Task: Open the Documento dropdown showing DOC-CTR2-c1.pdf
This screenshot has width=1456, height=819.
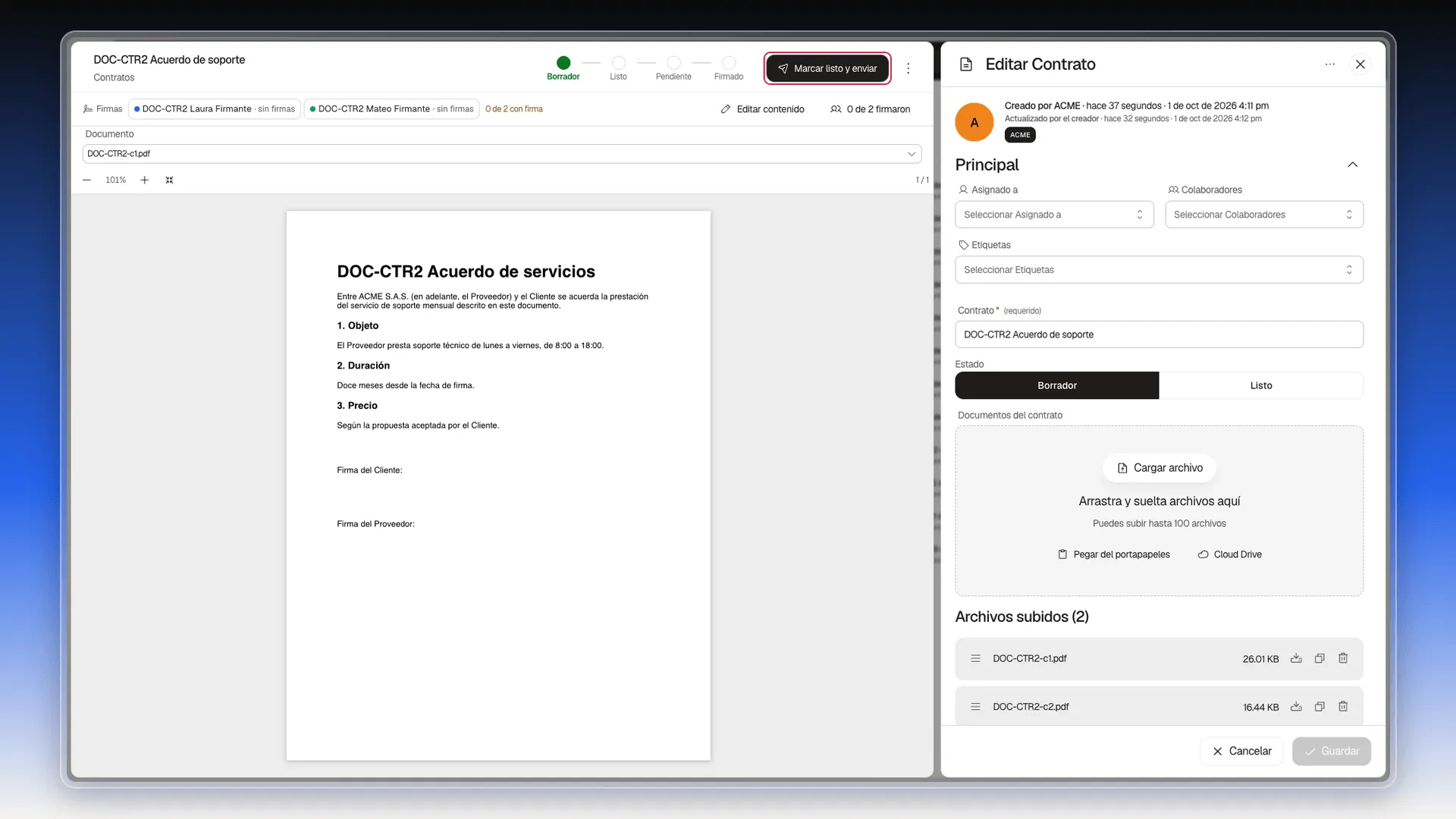Action: pyautogui.click(x=502, y=154)
